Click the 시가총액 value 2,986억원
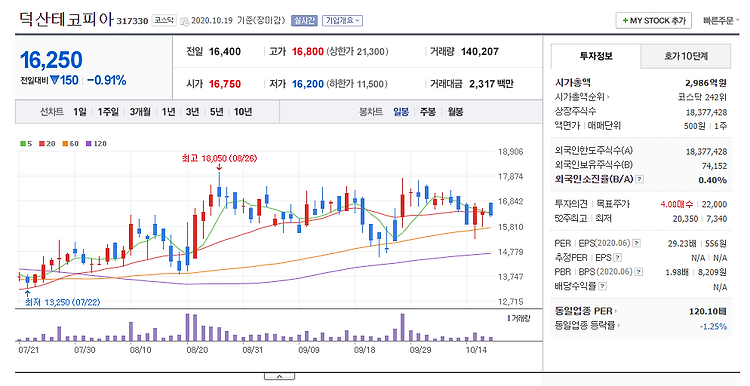750x386 pixels. [x=706, y=83]
